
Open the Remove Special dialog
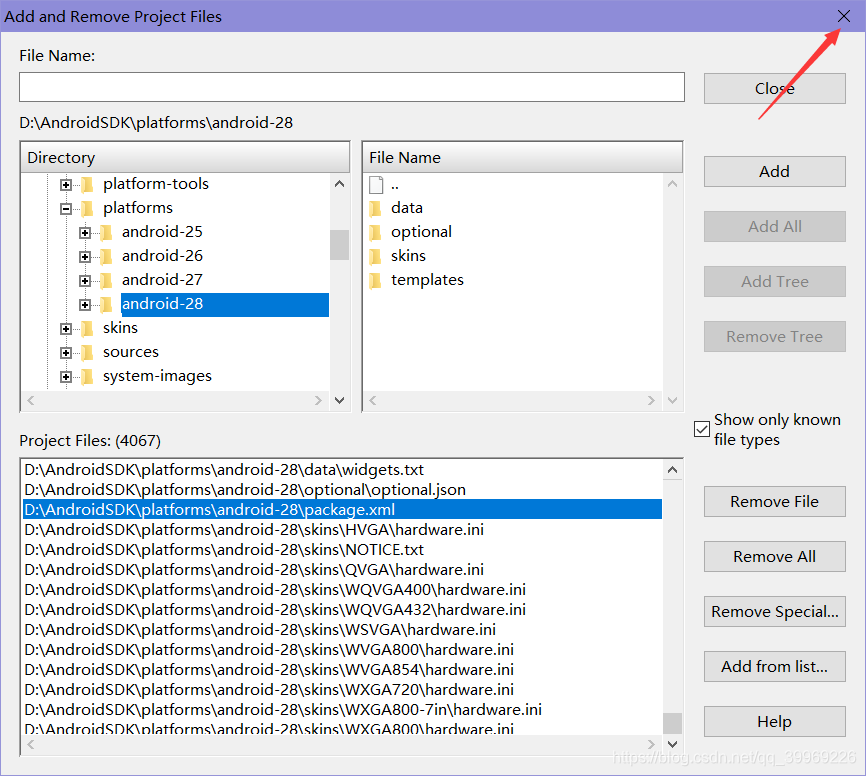coord(774,611)
